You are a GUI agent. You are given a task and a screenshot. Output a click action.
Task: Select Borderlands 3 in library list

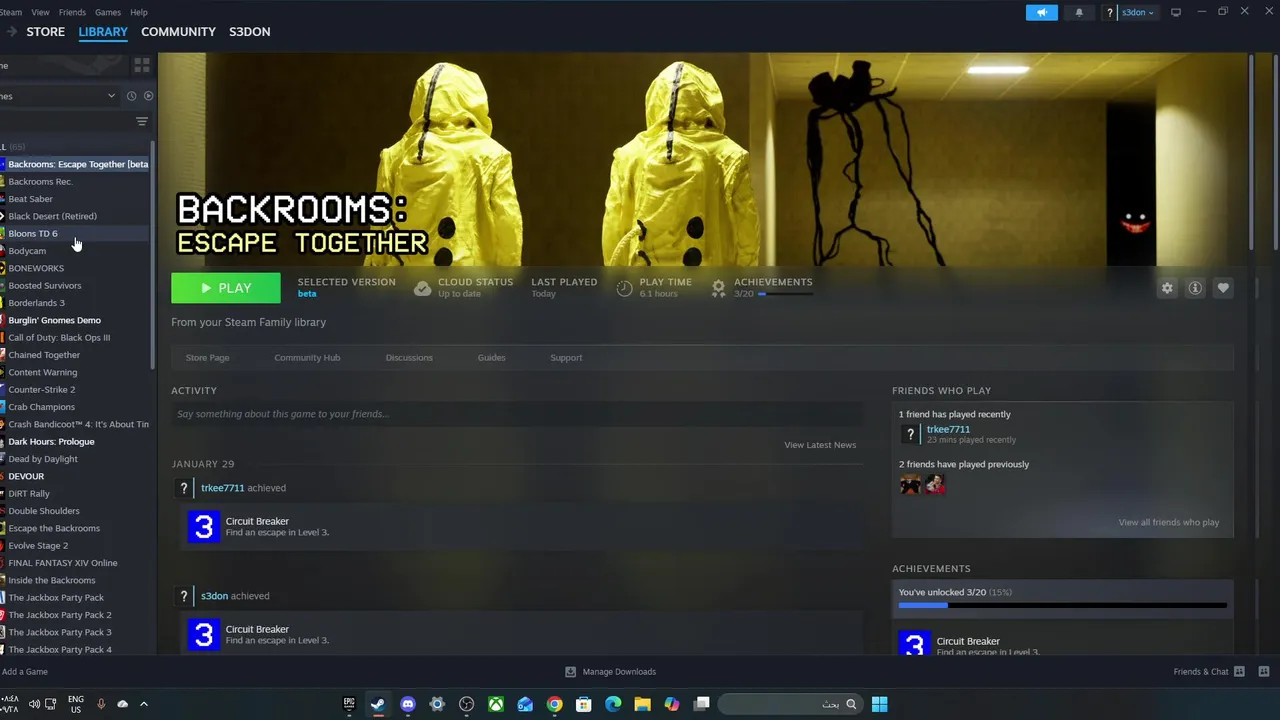(36, 303)
